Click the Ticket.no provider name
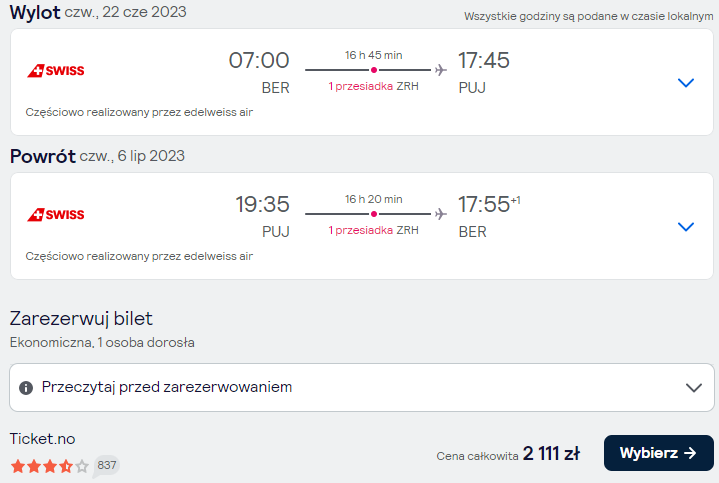The height and width of the screenshot is (483, 719). click(x=43, y=439)
